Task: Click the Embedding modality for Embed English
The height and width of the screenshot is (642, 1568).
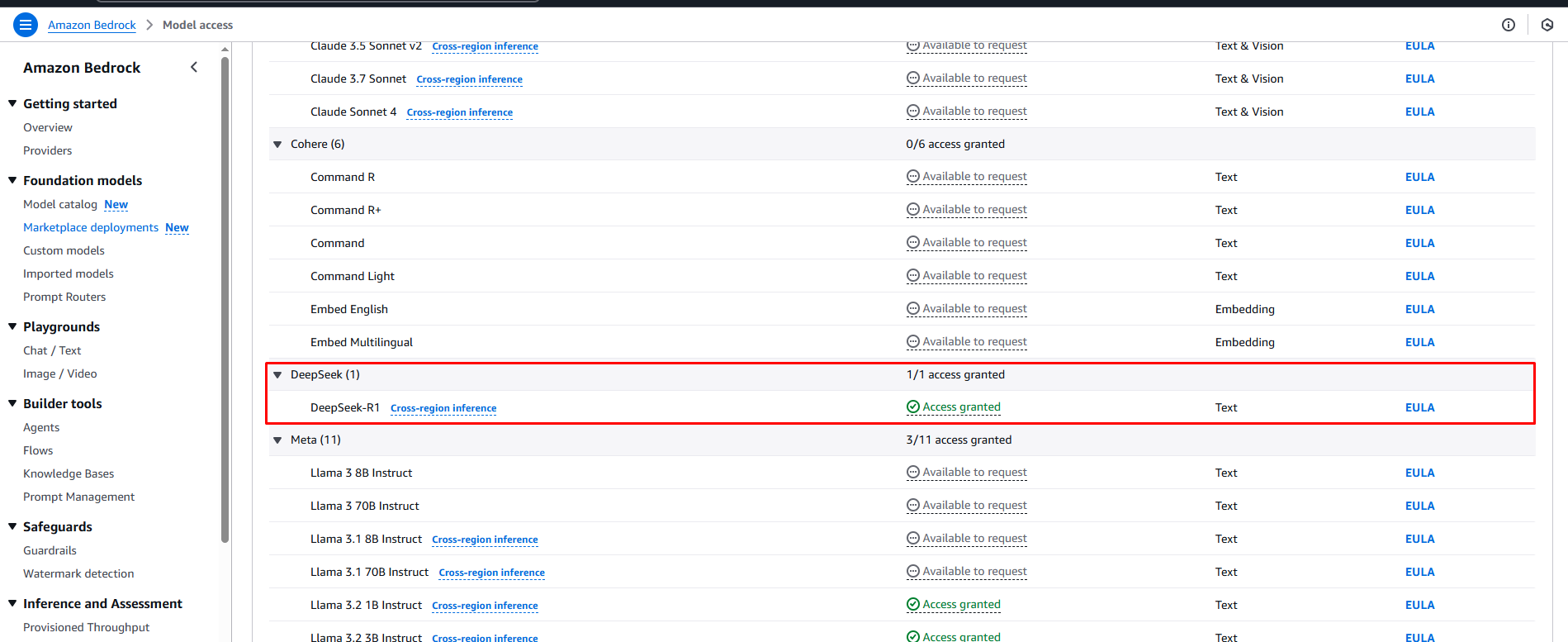Action: 1244,309
